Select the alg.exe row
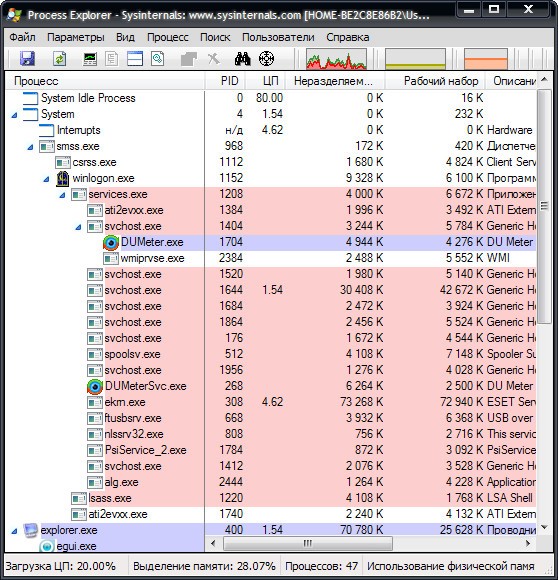The width and height of the screenshot is (558, 580). point(271,482)
